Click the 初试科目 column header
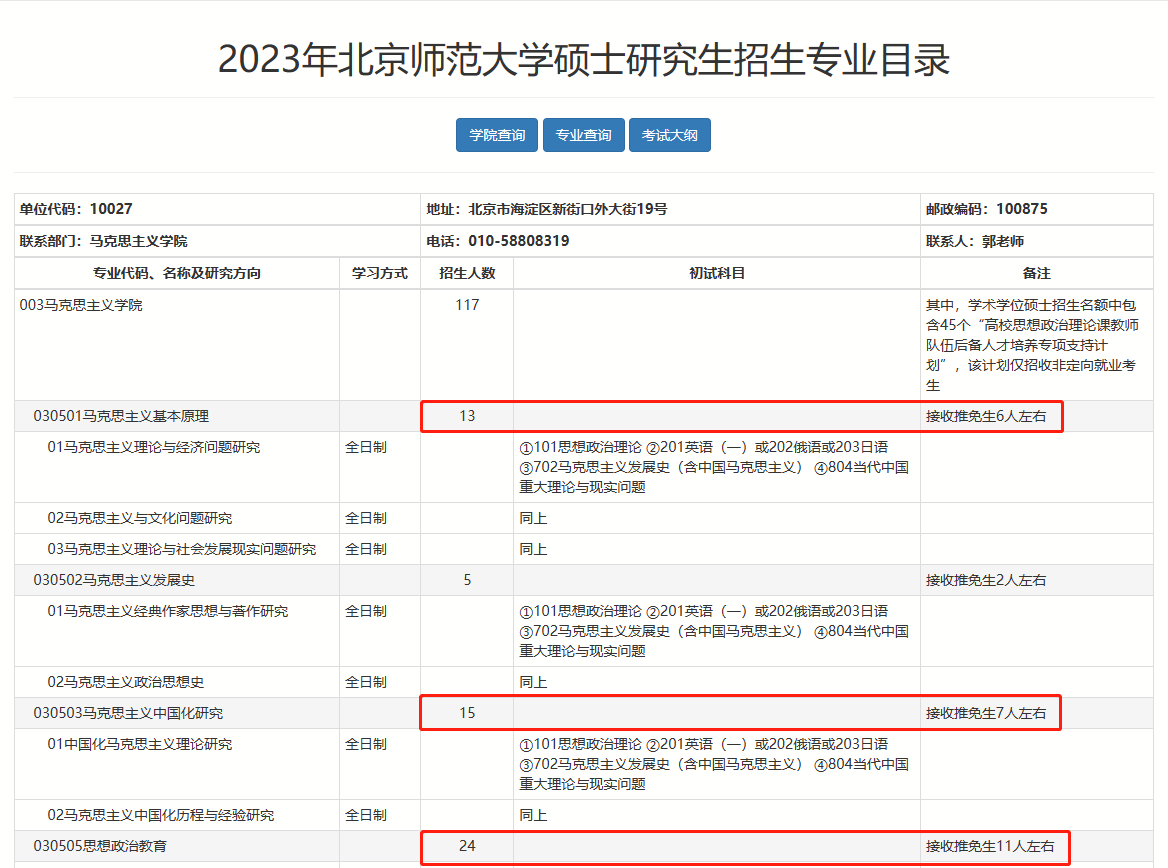Image resolution: width=1168 pixels, height=868 pixels. [717, 273]
